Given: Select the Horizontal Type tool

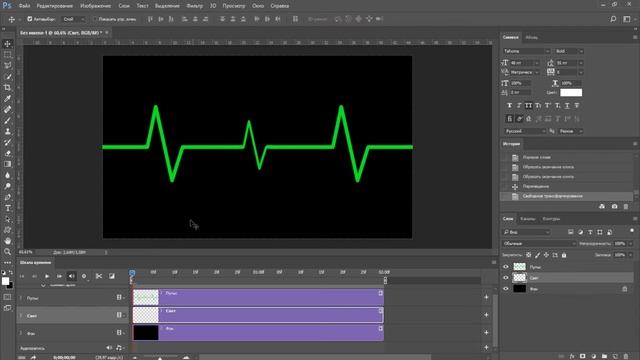Looking at the screenshot, I should tap(7, 208).
